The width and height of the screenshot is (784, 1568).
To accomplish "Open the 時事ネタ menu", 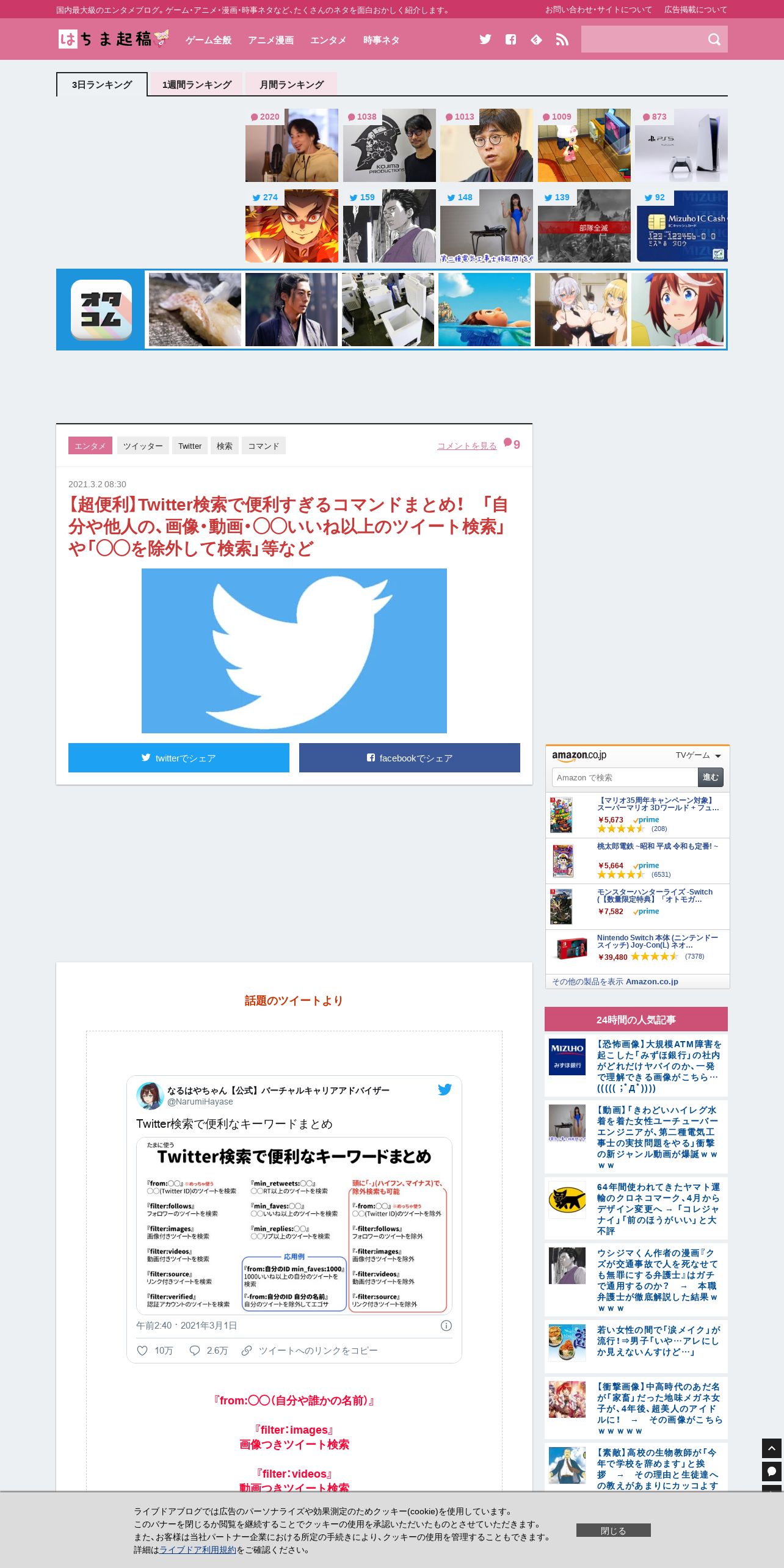I will [x=382, y=40].
